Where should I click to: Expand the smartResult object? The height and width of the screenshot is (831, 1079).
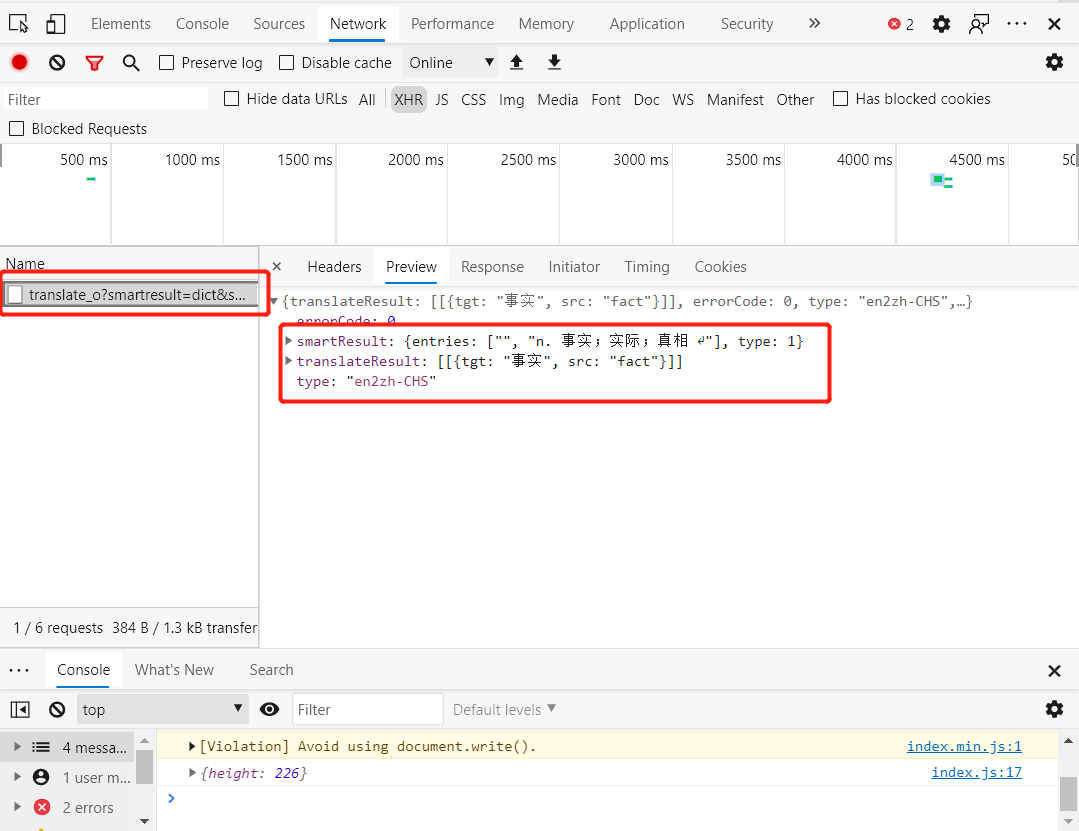pyautogui.click(x=289, y=341)
